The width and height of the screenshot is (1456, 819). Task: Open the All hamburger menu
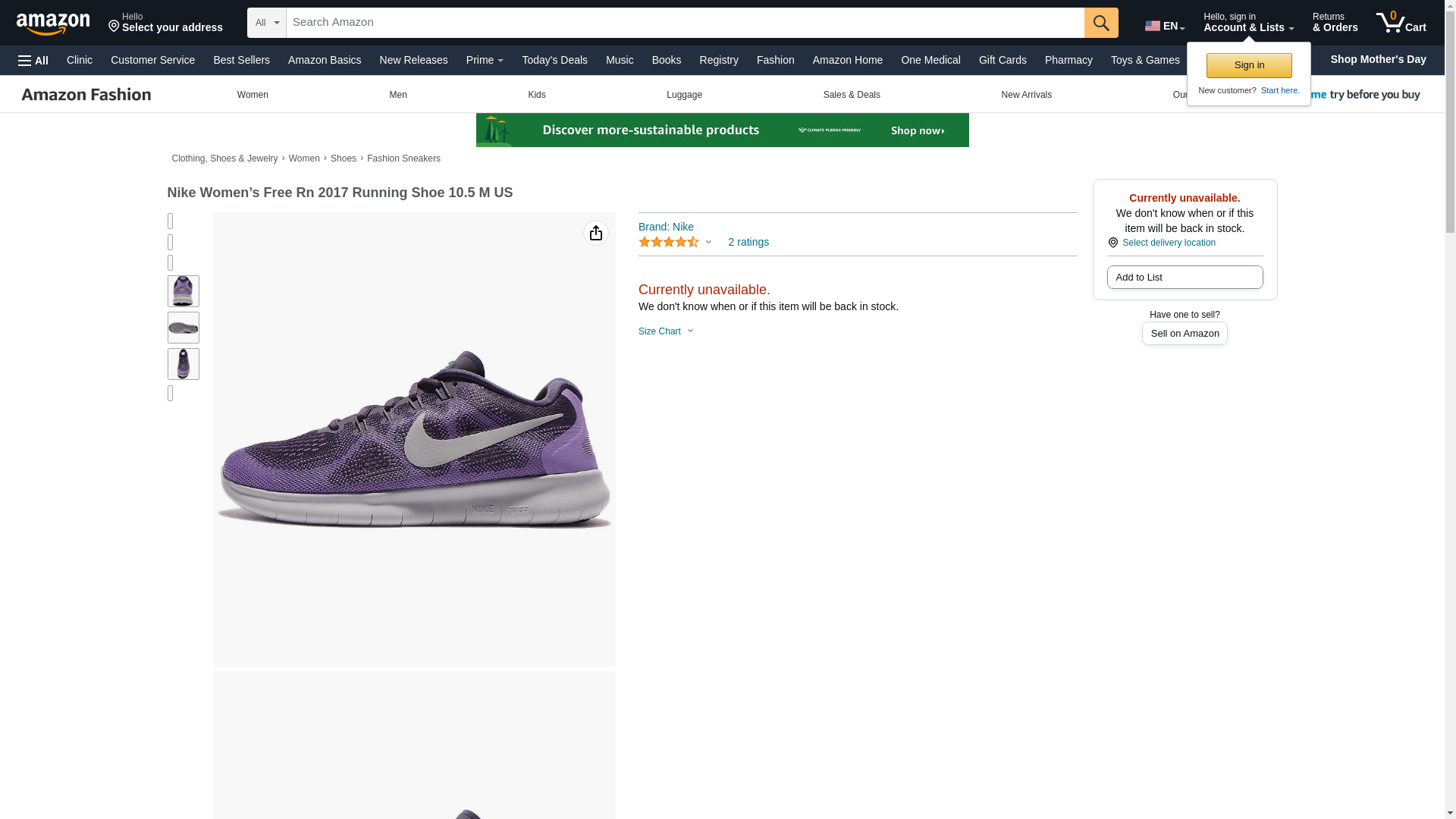click(33, 60)
